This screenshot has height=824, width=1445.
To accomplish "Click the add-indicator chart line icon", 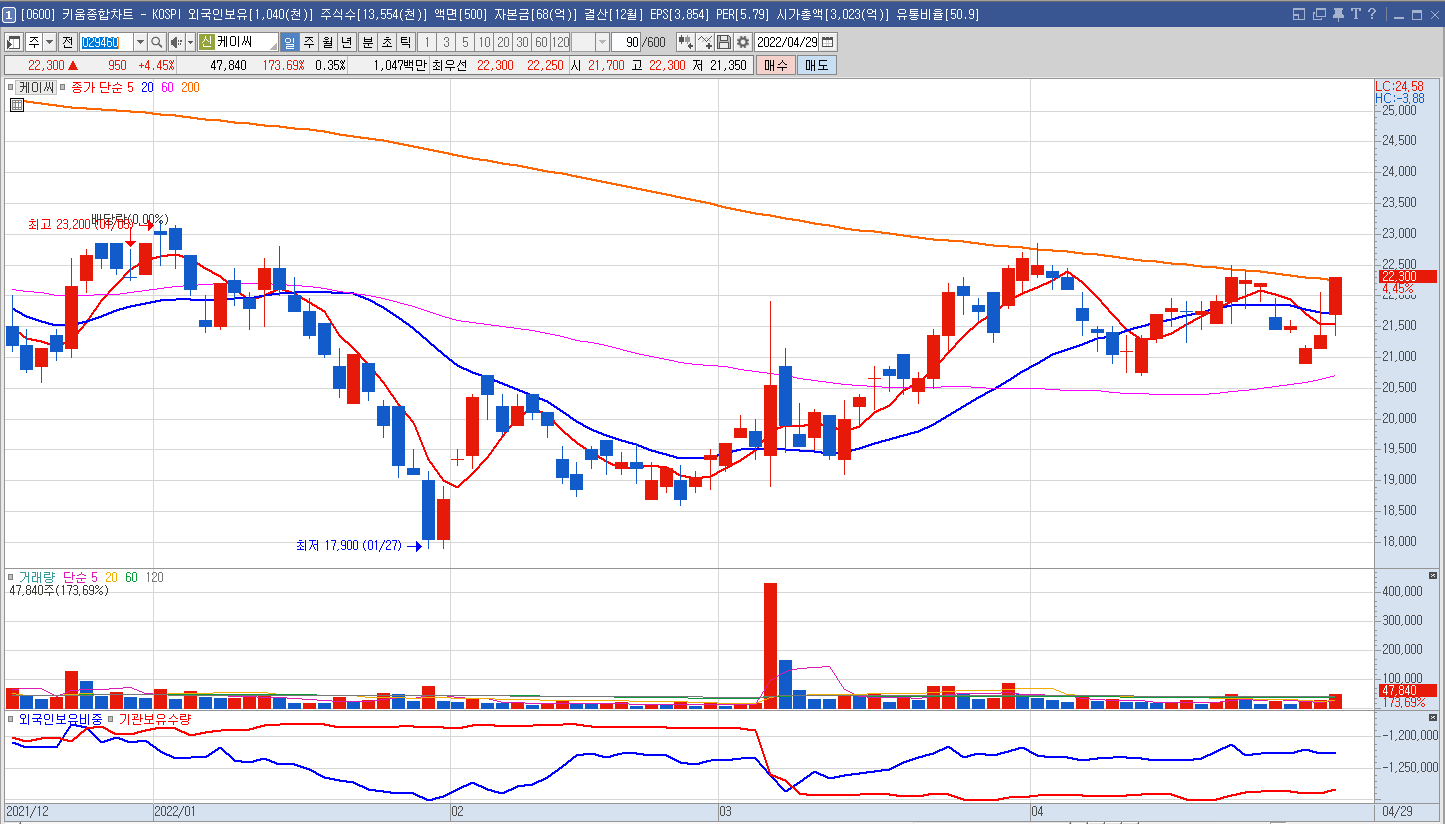I will pos(705,42).
